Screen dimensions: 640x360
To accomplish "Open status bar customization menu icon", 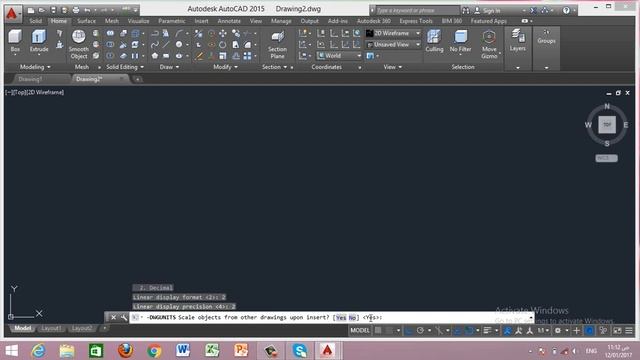I will 629,331.
